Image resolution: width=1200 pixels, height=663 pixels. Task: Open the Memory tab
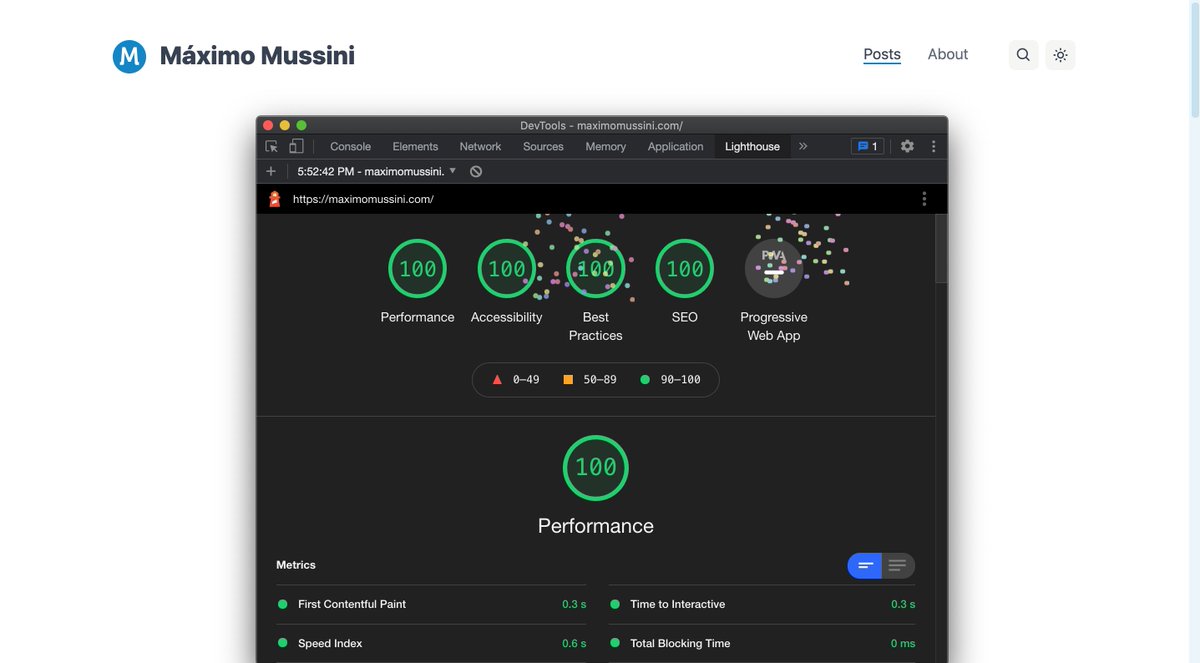[605, 146]
